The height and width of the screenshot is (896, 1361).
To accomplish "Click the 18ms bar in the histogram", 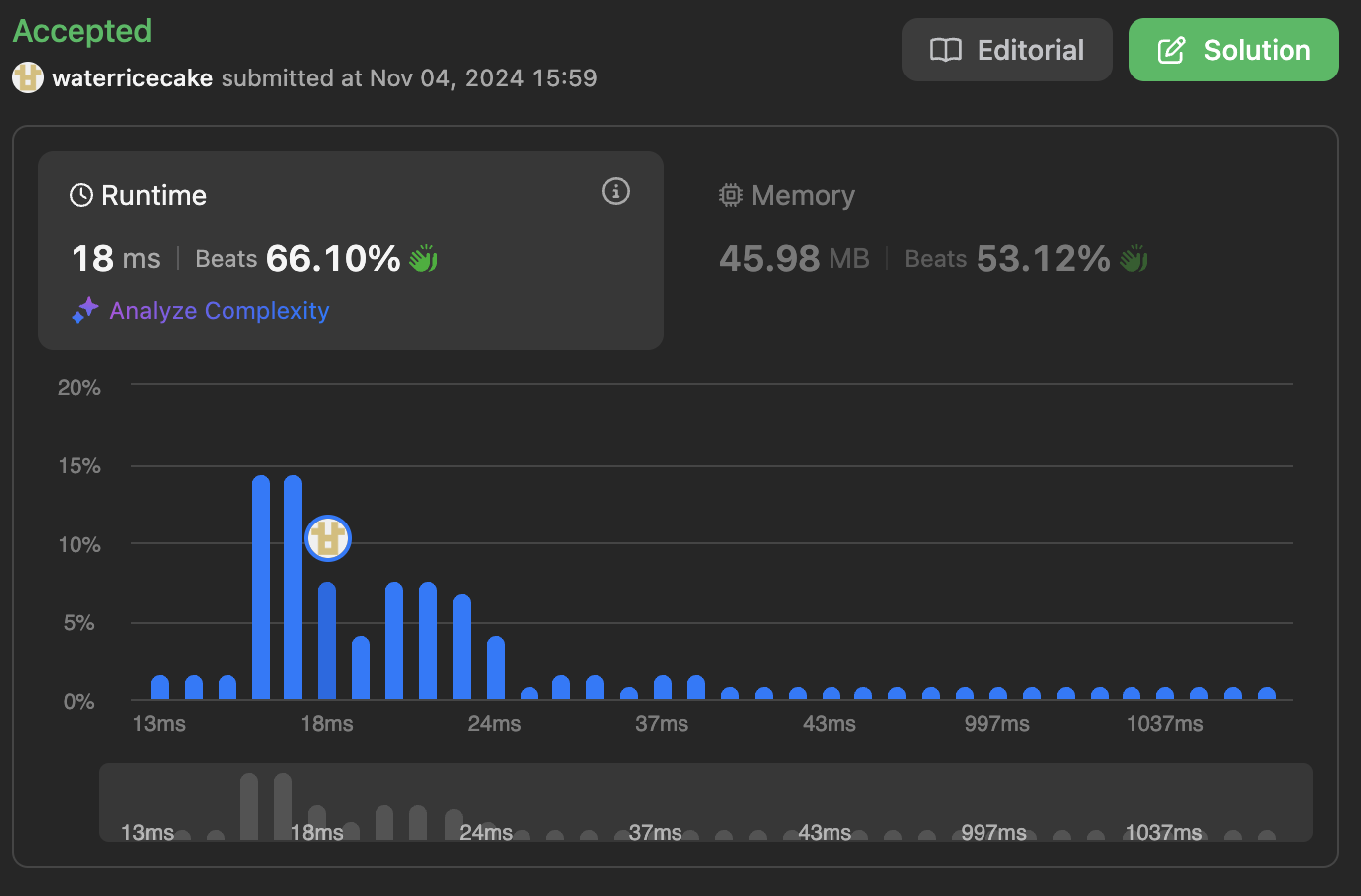I will coord(327,642).
